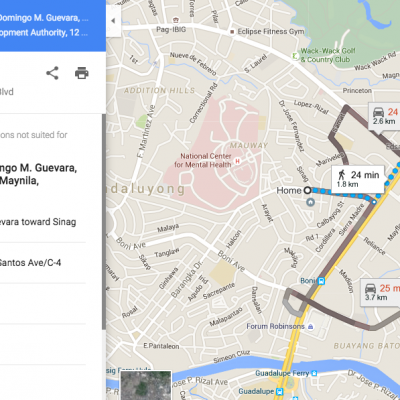Click the Wack-Wack Golf club icon
Image resolution: width=400 pixels, height=400 pixels.
(295, 56)
